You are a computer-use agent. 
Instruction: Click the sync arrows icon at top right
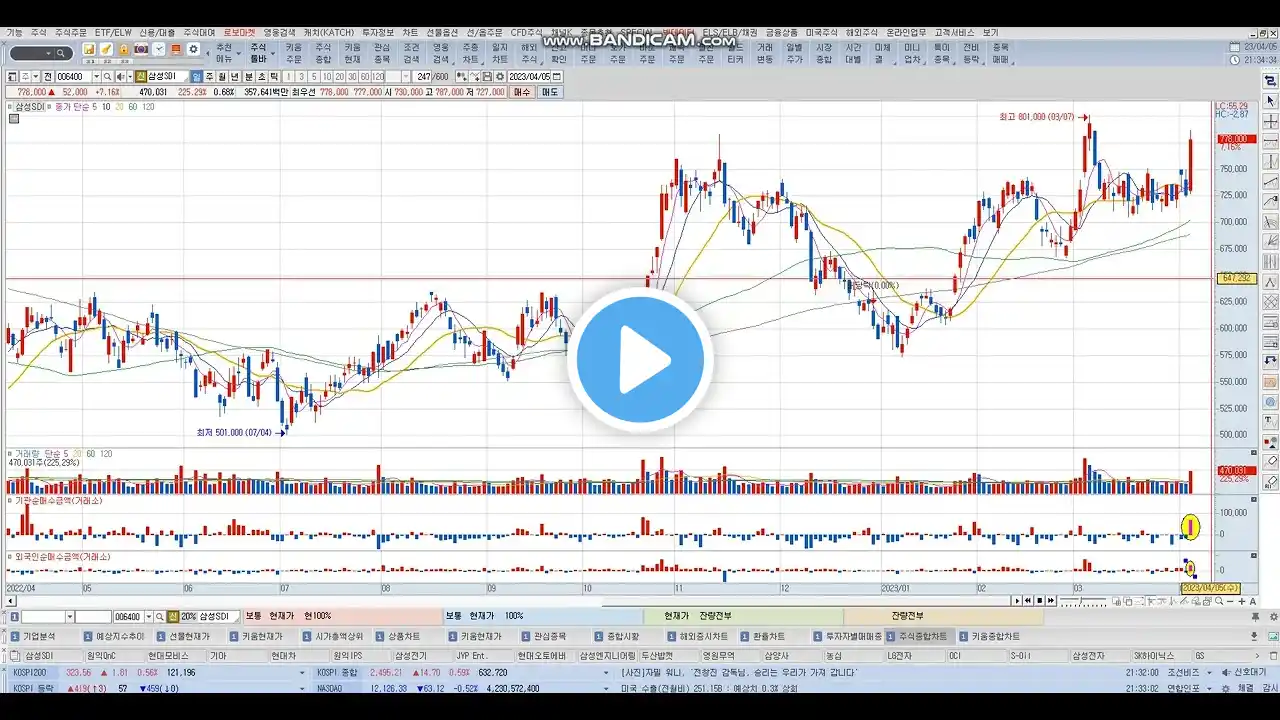click(1271, 81)
